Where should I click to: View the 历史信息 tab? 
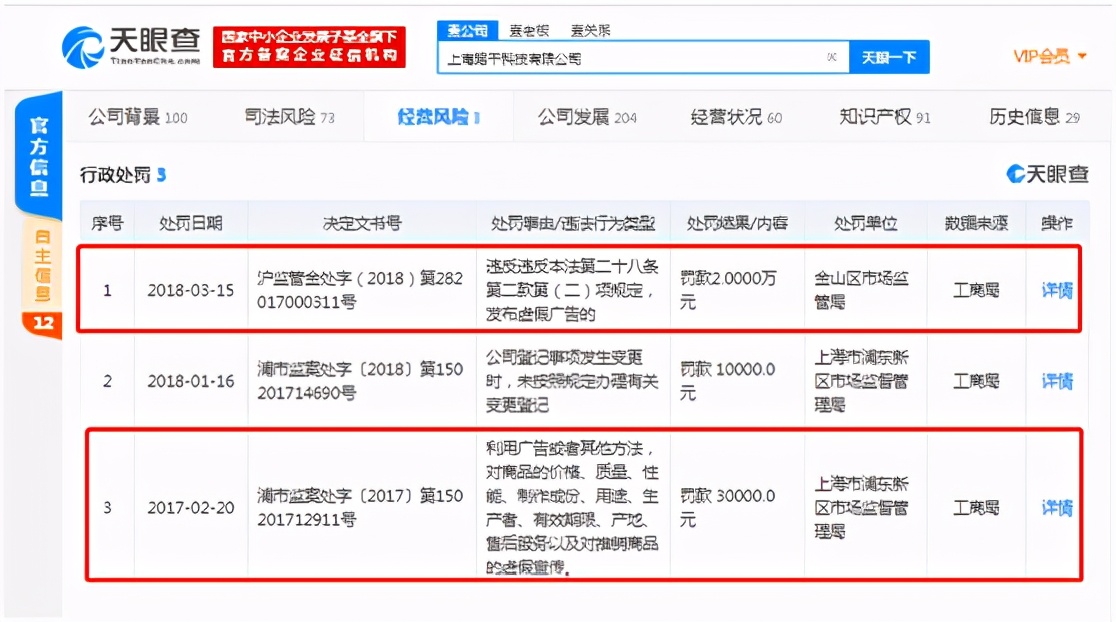pos(1026,116)
